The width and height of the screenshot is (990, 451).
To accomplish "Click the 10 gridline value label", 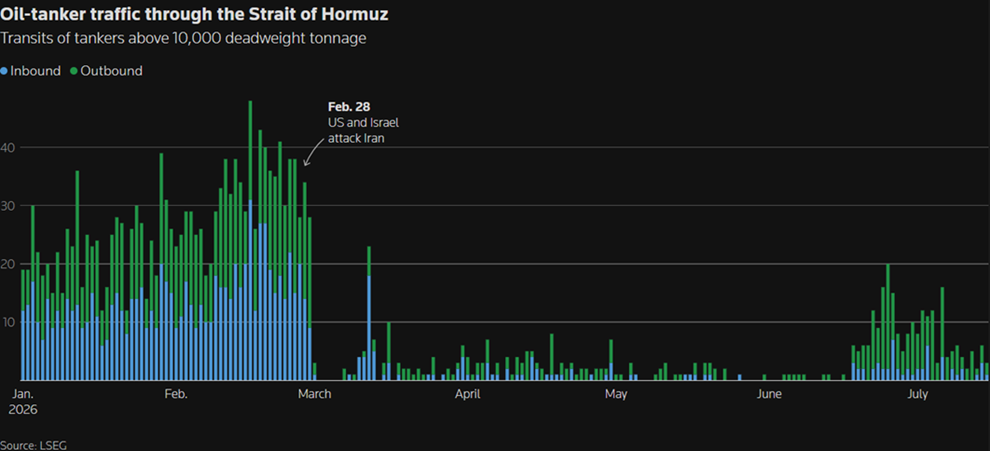I will pyautogui.click(x=8, y=322).
